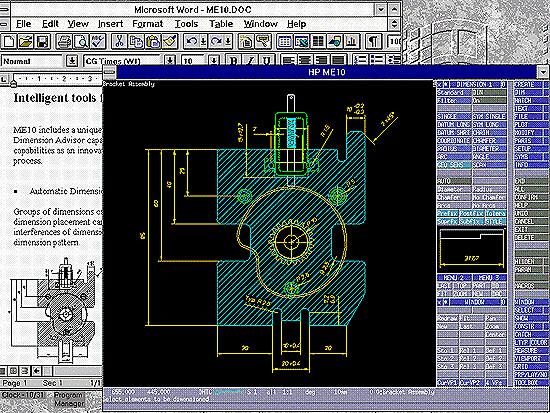Toggle Align Left paragraph button
The image size is (550, 413).
tap(288, 60)
